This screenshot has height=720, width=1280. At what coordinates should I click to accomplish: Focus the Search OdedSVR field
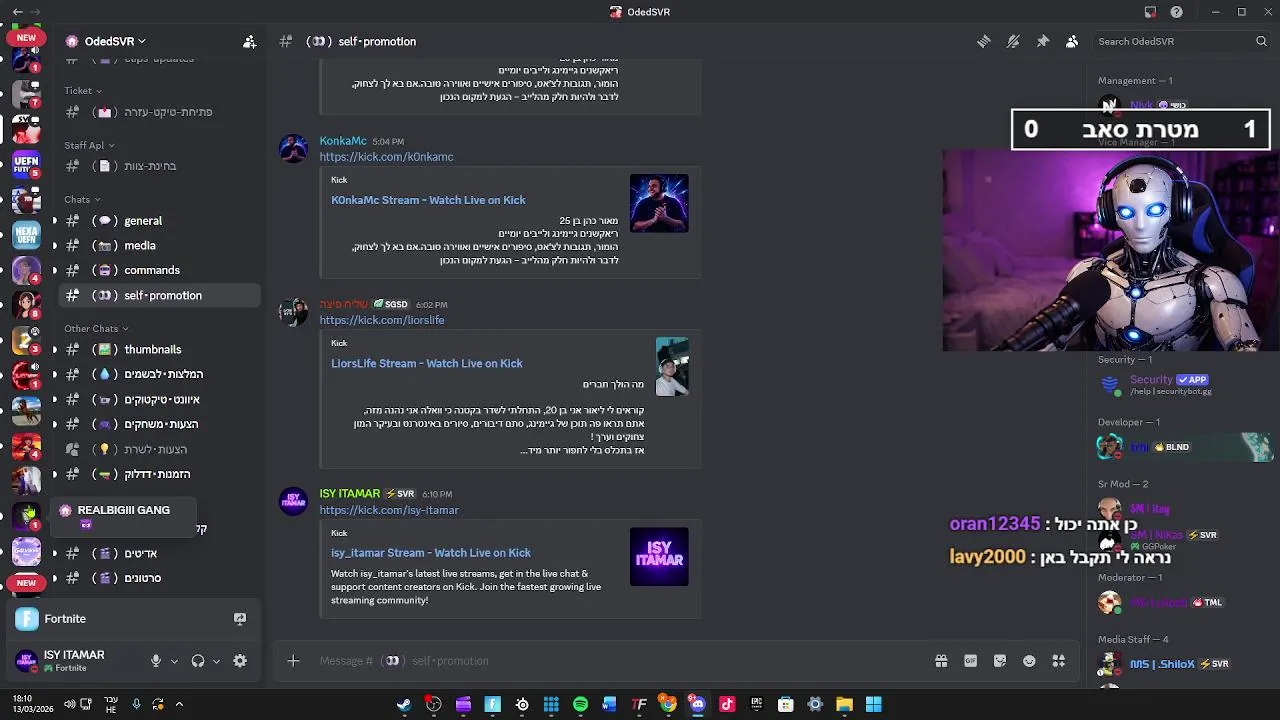click(1180, 41)
